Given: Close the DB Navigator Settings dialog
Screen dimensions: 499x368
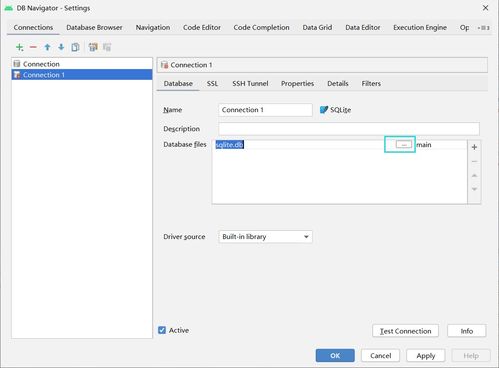Looking at the screenshot, I should 486,8.
